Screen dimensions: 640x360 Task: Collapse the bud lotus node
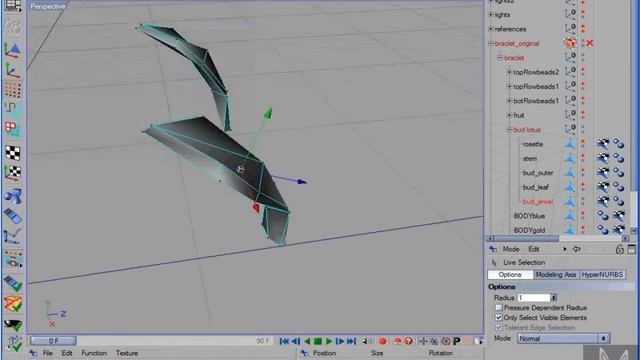click(x=509, y=129)
